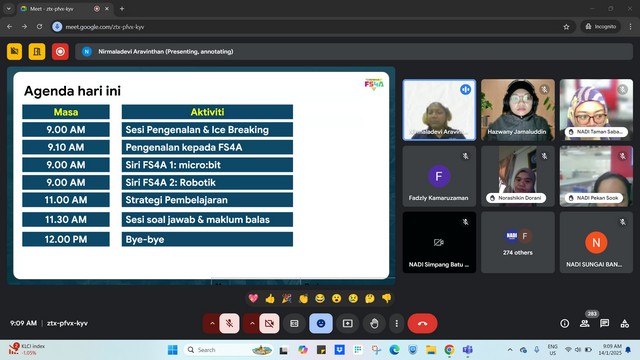Open a new browser tab
Image resolution: width=640 pixels, height=360 pixels.
122,9
